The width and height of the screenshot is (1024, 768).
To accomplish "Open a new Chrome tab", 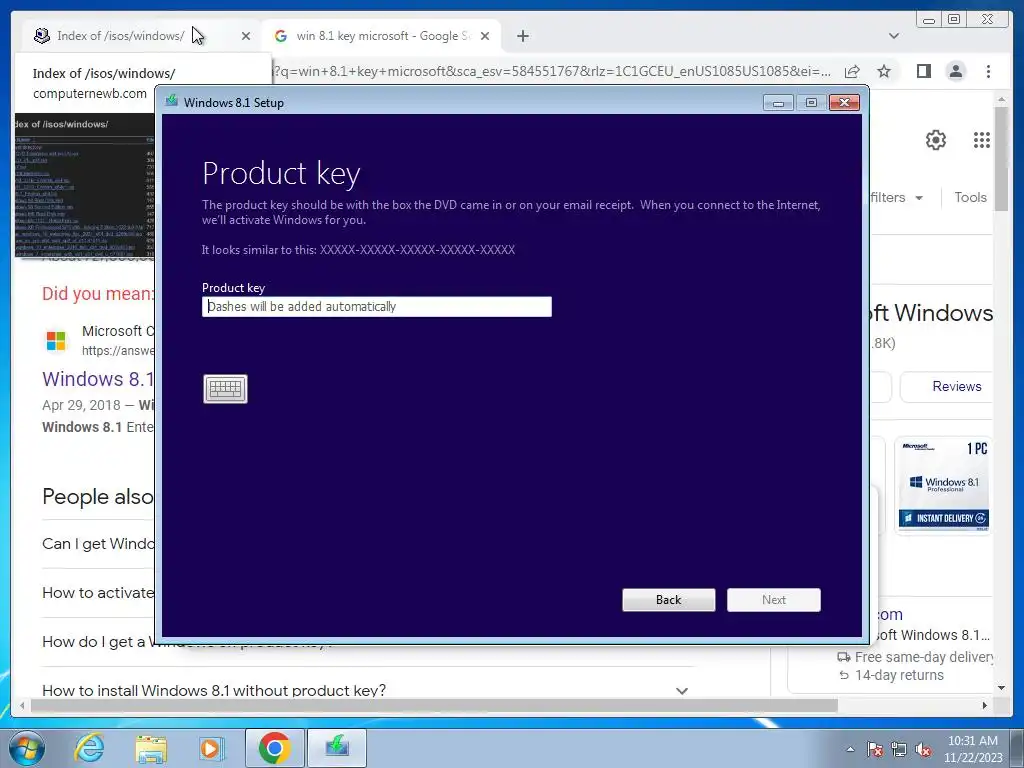I will (x=522, y=36).
